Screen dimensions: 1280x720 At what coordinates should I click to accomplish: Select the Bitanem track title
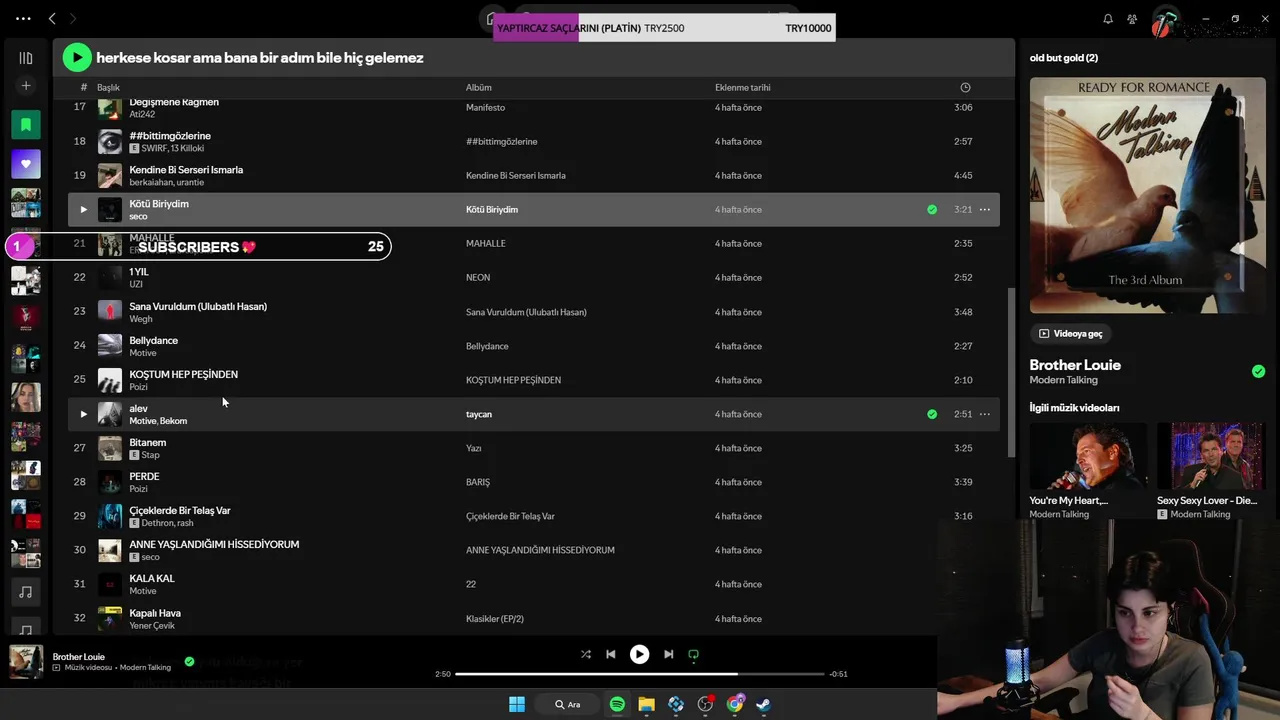[x=148, y=442]
